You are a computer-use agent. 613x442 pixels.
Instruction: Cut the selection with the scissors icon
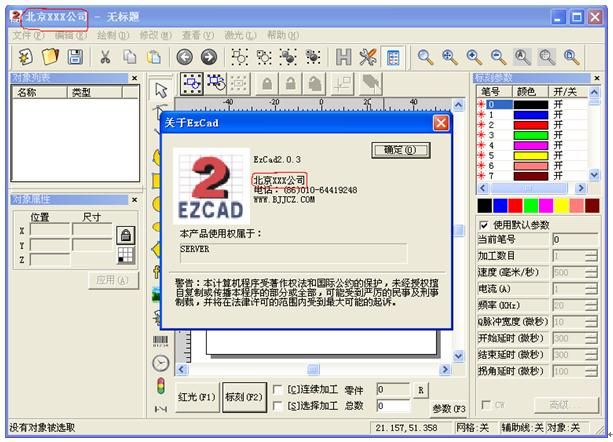pos(104,57)
